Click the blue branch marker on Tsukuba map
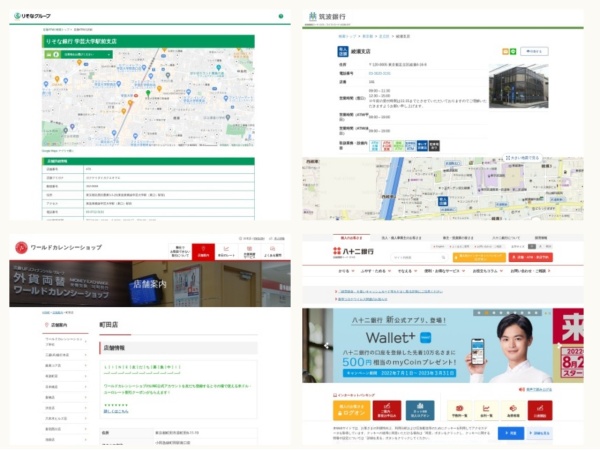The height and width of the screenshot is (450, 600). 443,201
